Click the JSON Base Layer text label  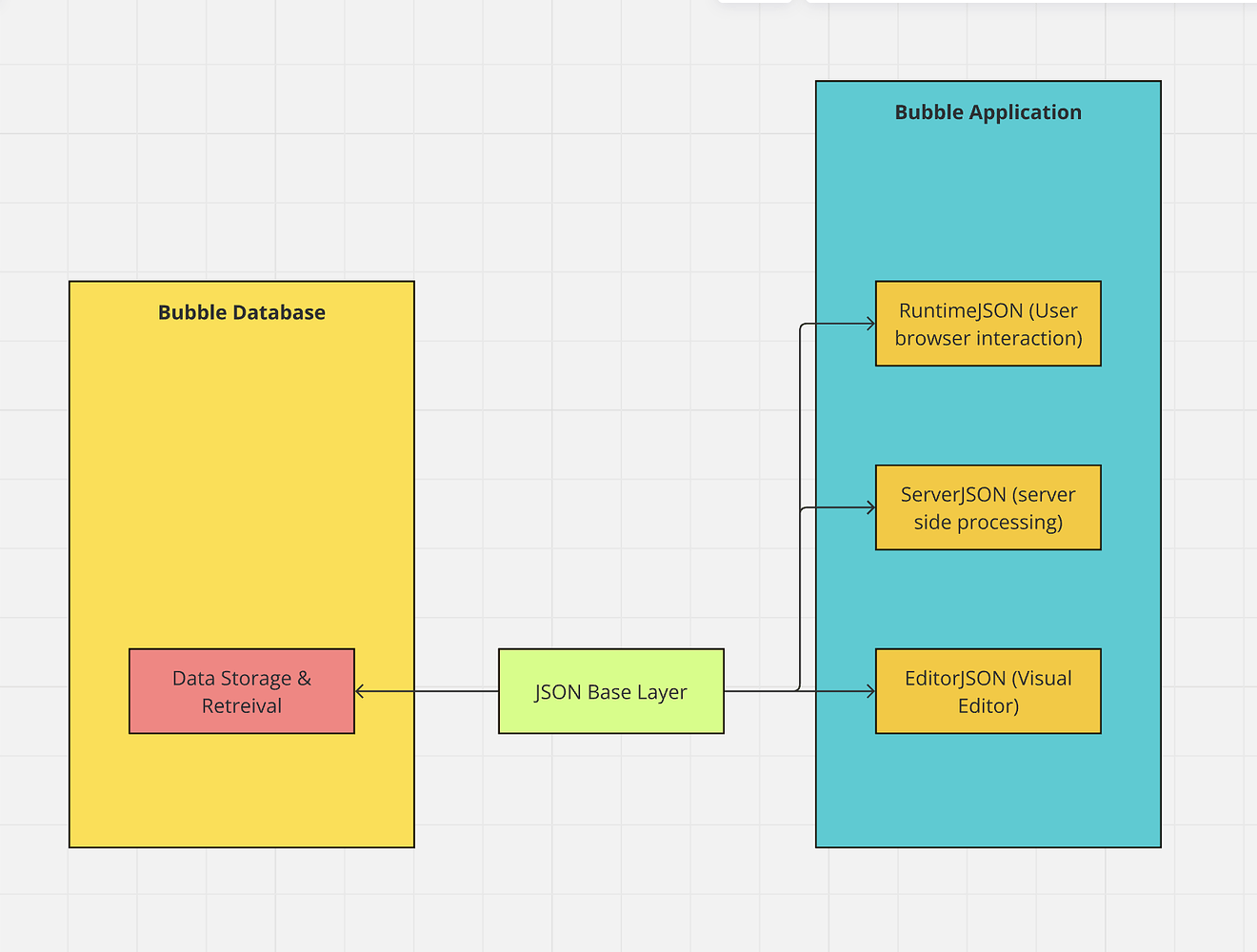point(610,691)
